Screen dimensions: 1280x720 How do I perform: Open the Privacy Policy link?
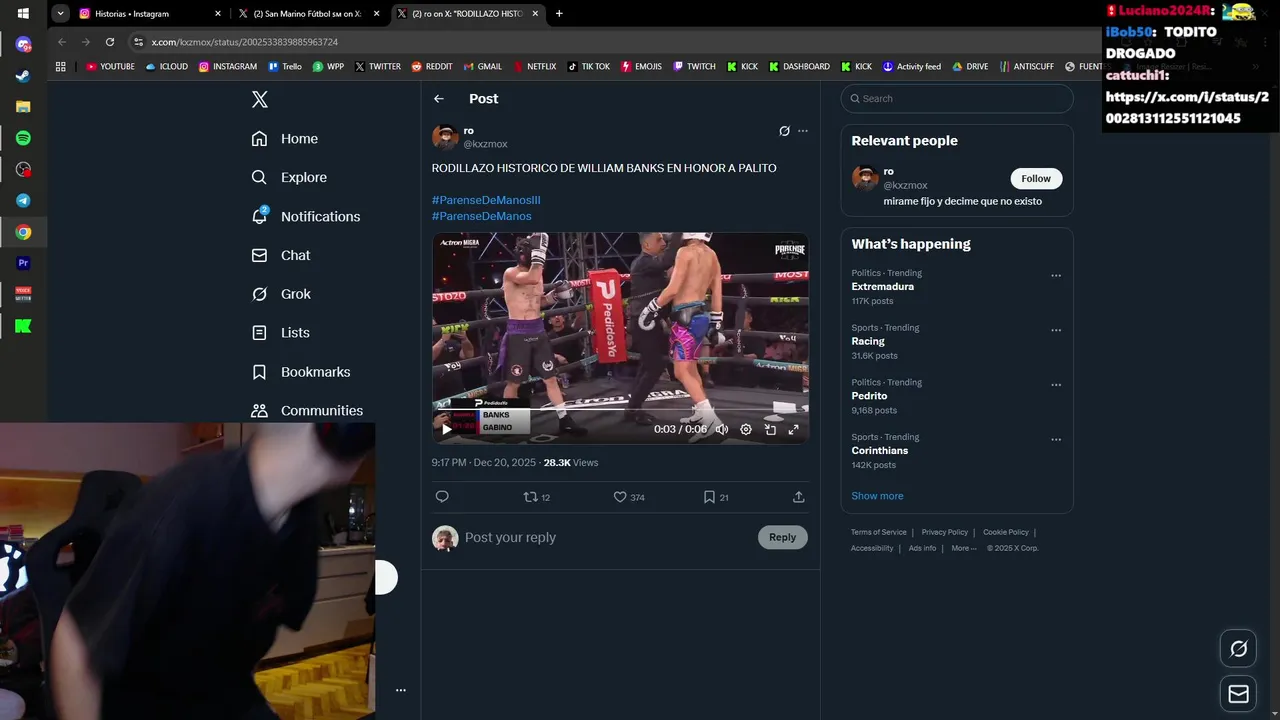tap(945, 532)
